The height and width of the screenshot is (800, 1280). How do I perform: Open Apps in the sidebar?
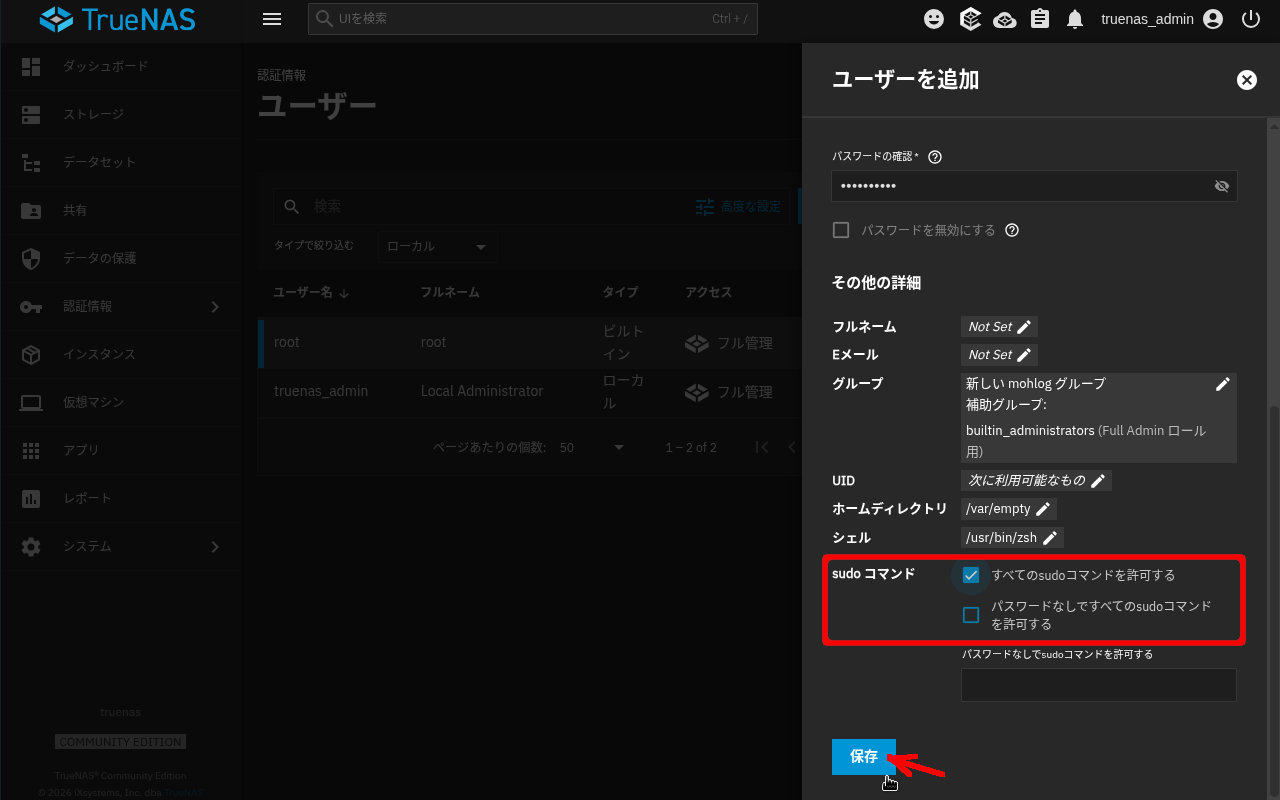point(120,450)
